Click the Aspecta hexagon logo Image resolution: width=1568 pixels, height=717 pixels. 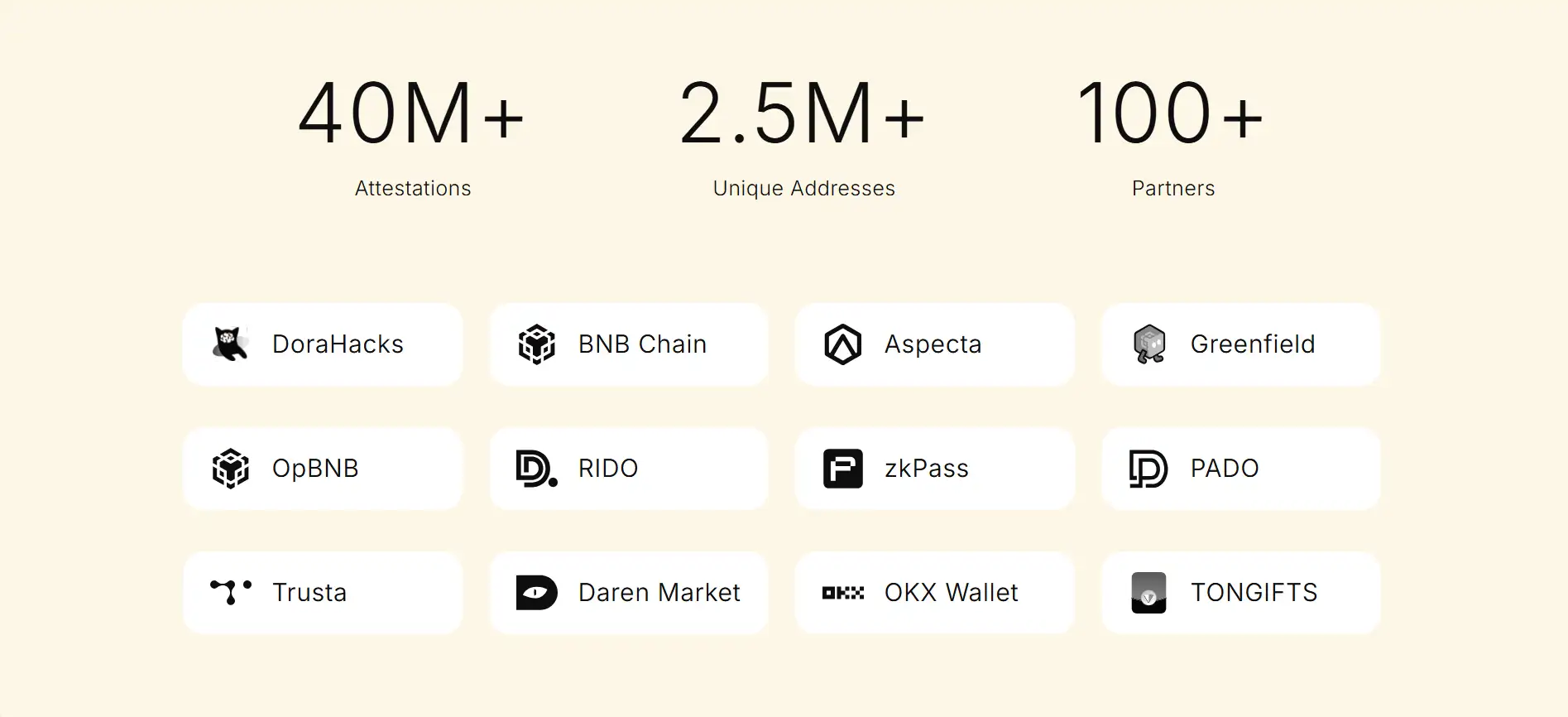click(842, 344)
